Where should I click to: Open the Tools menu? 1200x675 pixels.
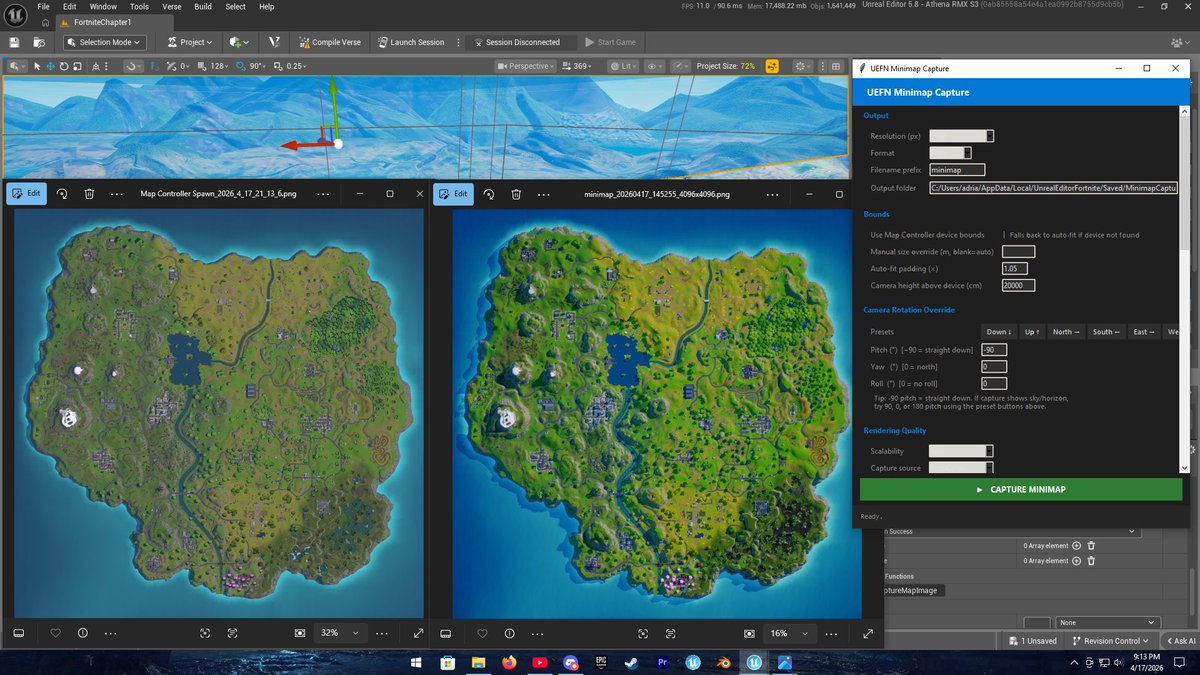pyautogui.click(x=139, y=6)
